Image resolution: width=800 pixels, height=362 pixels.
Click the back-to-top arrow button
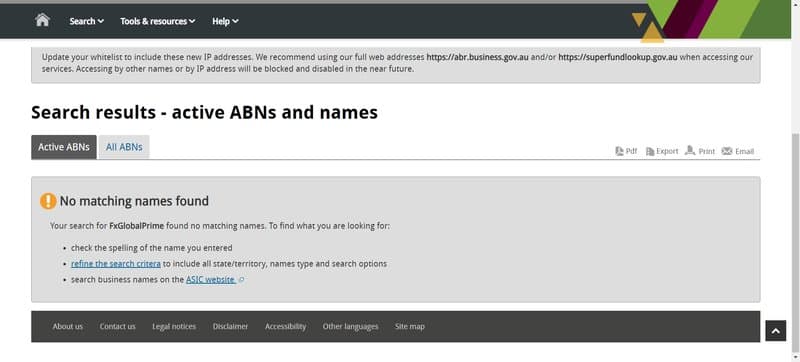coord(776,331)
